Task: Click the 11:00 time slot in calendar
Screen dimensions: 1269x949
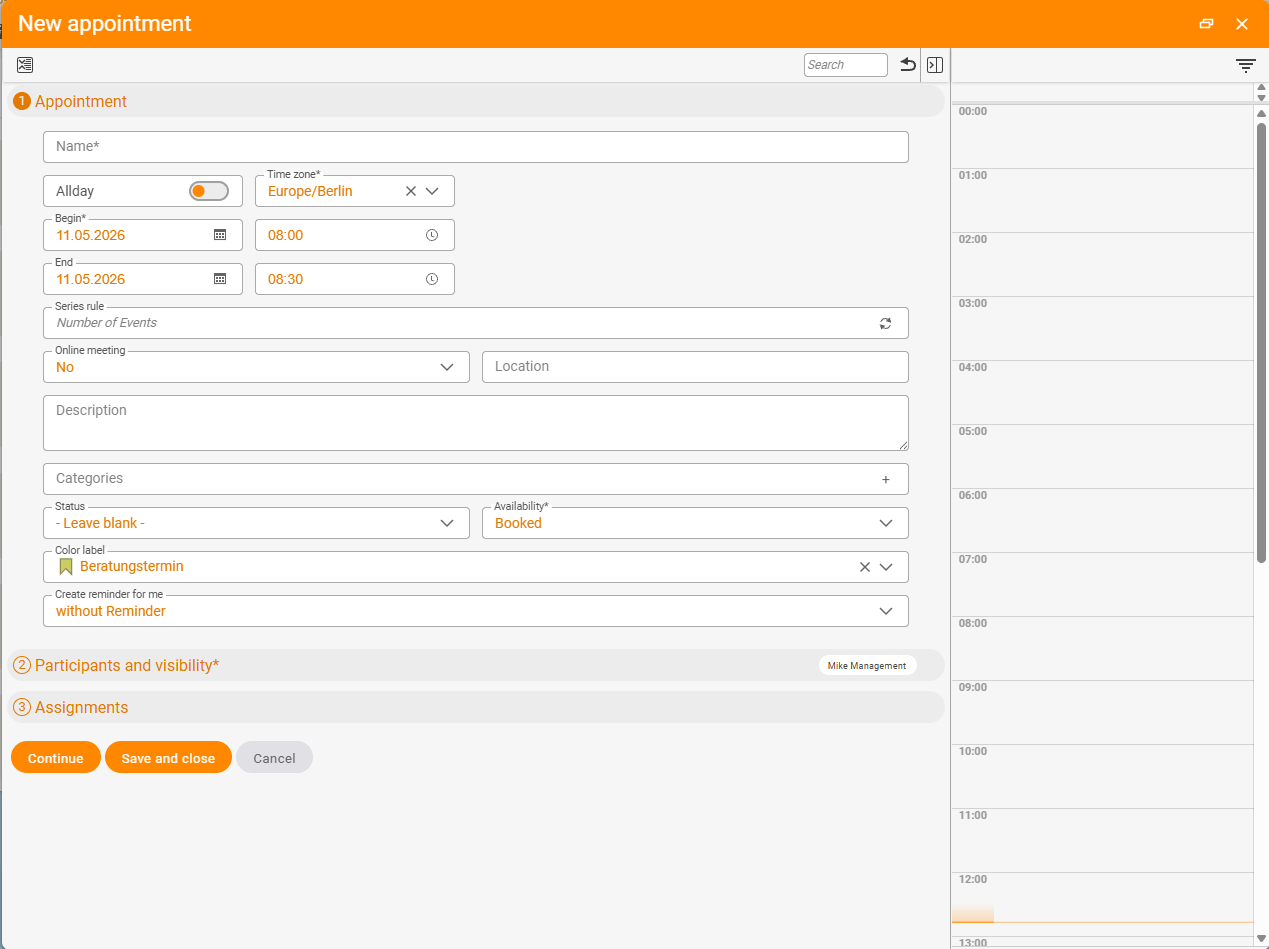Action: click(x=1102, y=840)
